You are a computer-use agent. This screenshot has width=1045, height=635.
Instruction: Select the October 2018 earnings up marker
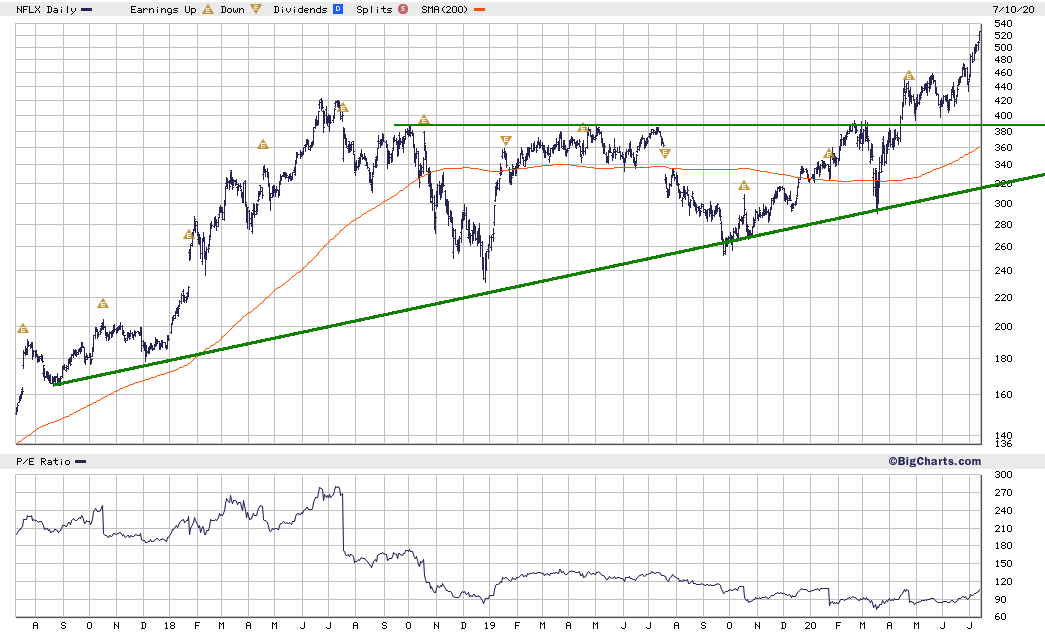(424, 120)
